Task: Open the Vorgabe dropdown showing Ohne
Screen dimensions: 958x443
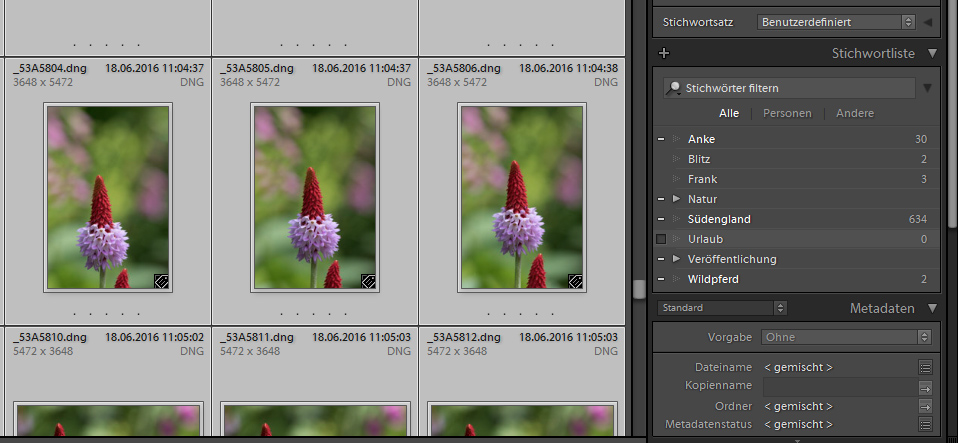Action: click(x=846, y=337)
